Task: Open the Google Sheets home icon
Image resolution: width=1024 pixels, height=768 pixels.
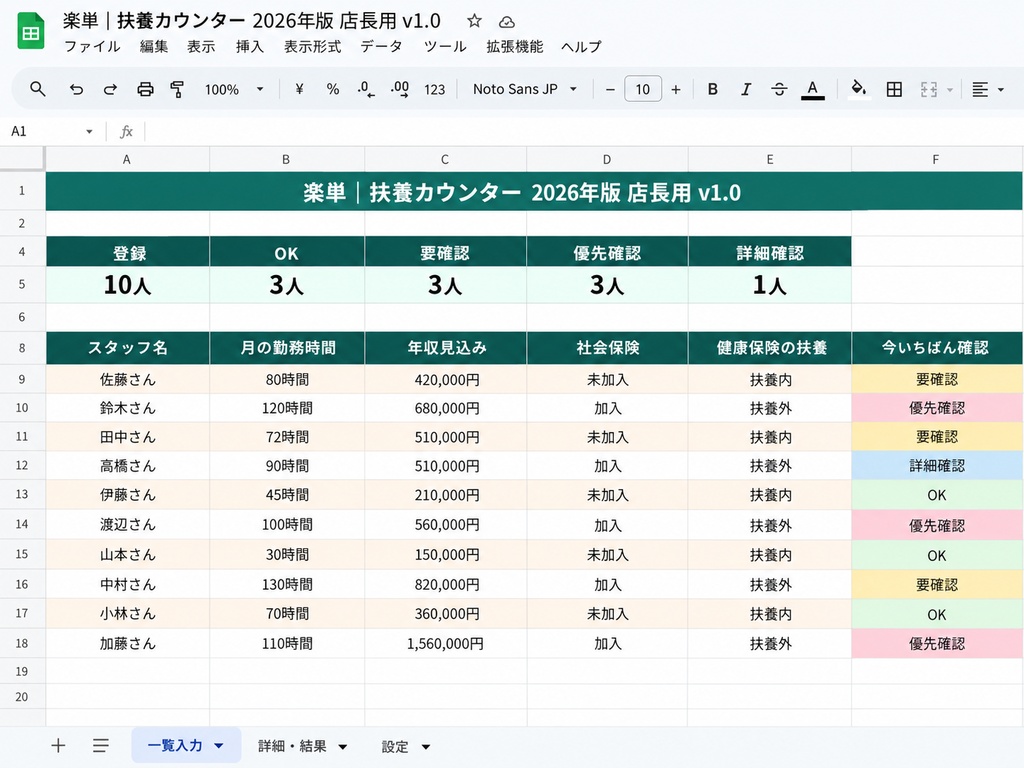Action: [x=31, y=31]
